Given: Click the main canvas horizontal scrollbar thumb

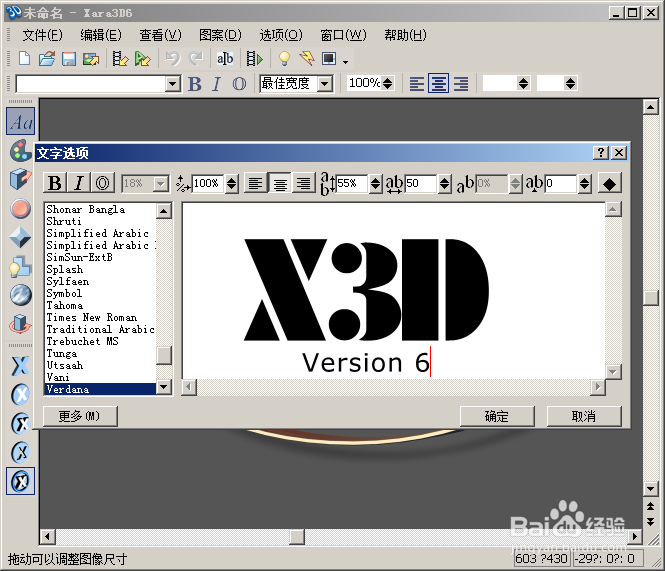Looking at the screenshot, I should [x=297, y=537].
